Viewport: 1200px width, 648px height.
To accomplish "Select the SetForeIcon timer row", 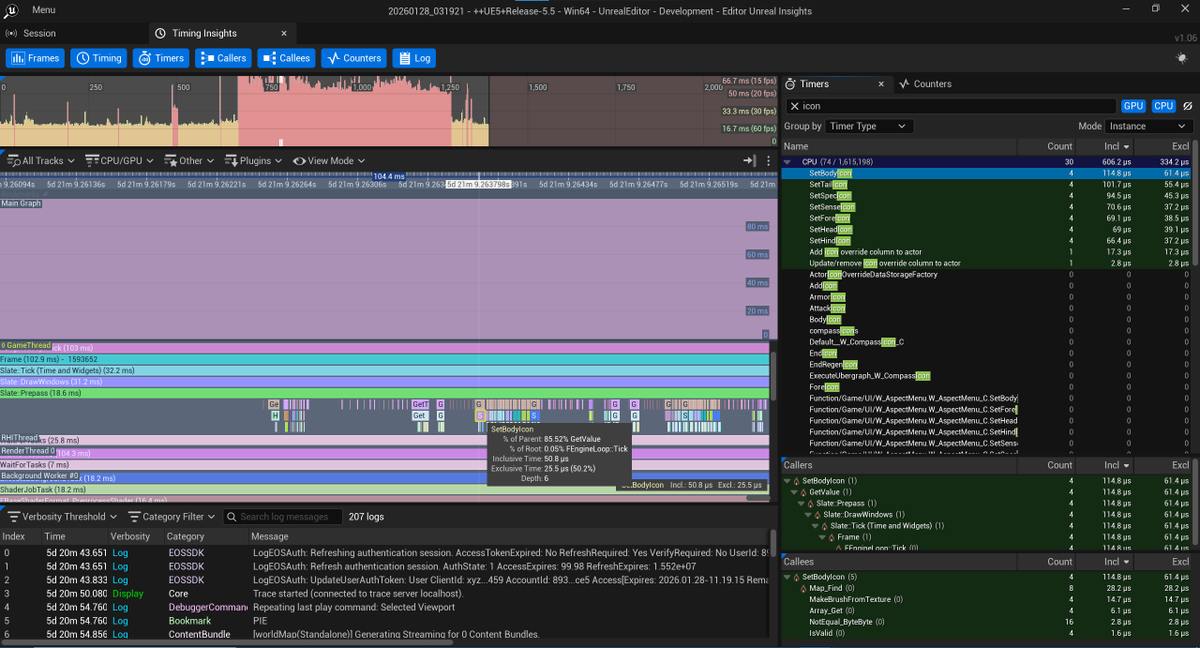I will coord(986,218).
